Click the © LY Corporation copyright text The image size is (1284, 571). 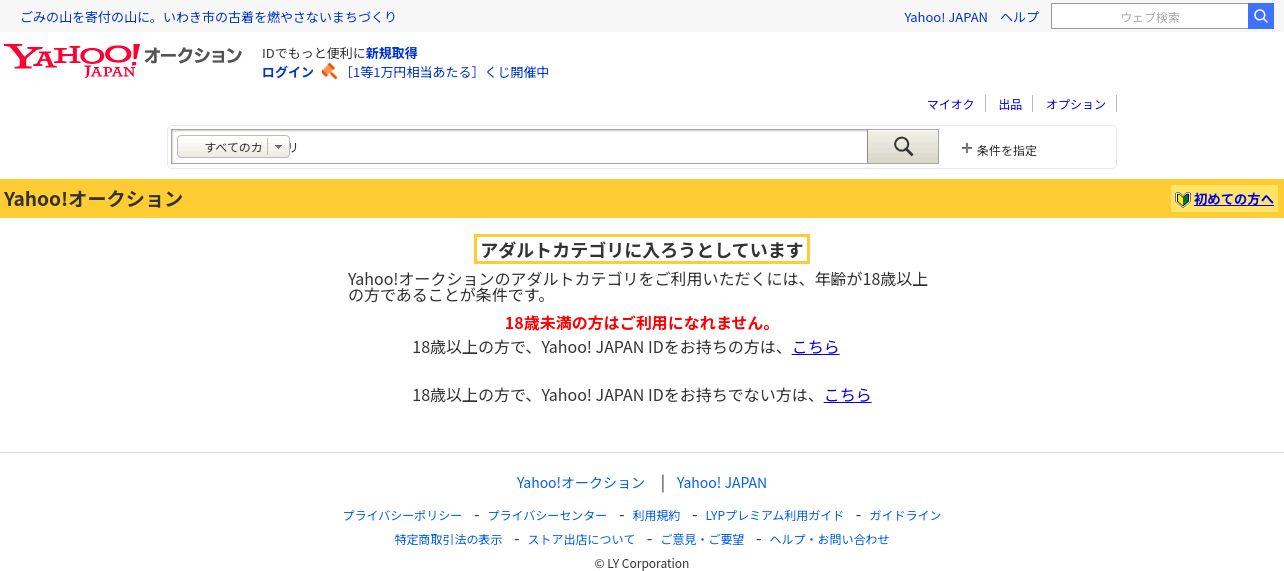pyautogui.click(x=642, y=563)
